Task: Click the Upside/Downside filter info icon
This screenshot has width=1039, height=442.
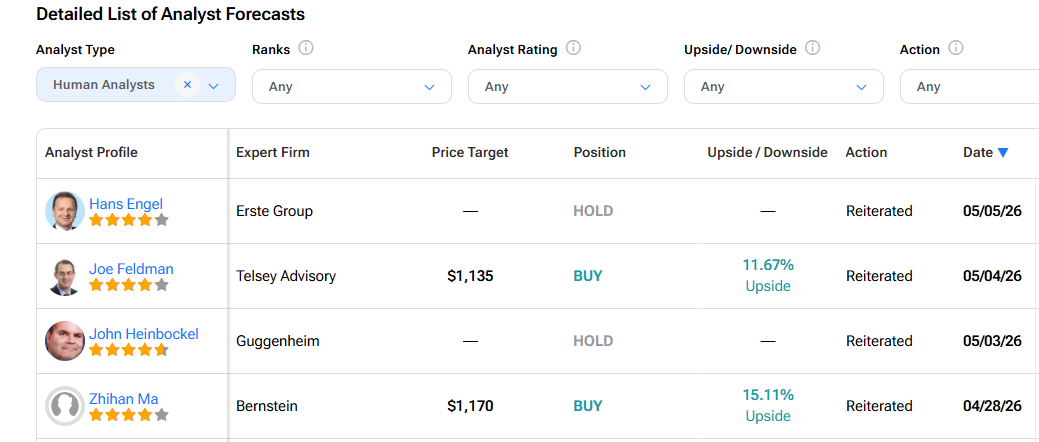Action: [x=812, y=48]
